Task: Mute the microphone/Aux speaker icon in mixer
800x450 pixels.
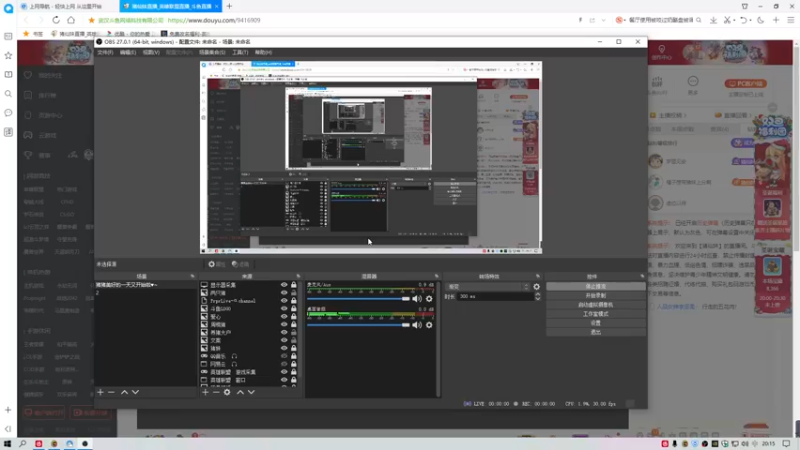Action: [417, 298]
